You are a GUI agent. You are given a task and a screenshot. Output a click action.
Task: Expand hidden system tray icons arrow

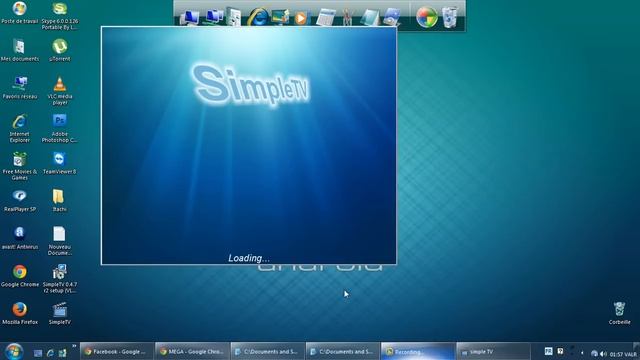[582, 353]
